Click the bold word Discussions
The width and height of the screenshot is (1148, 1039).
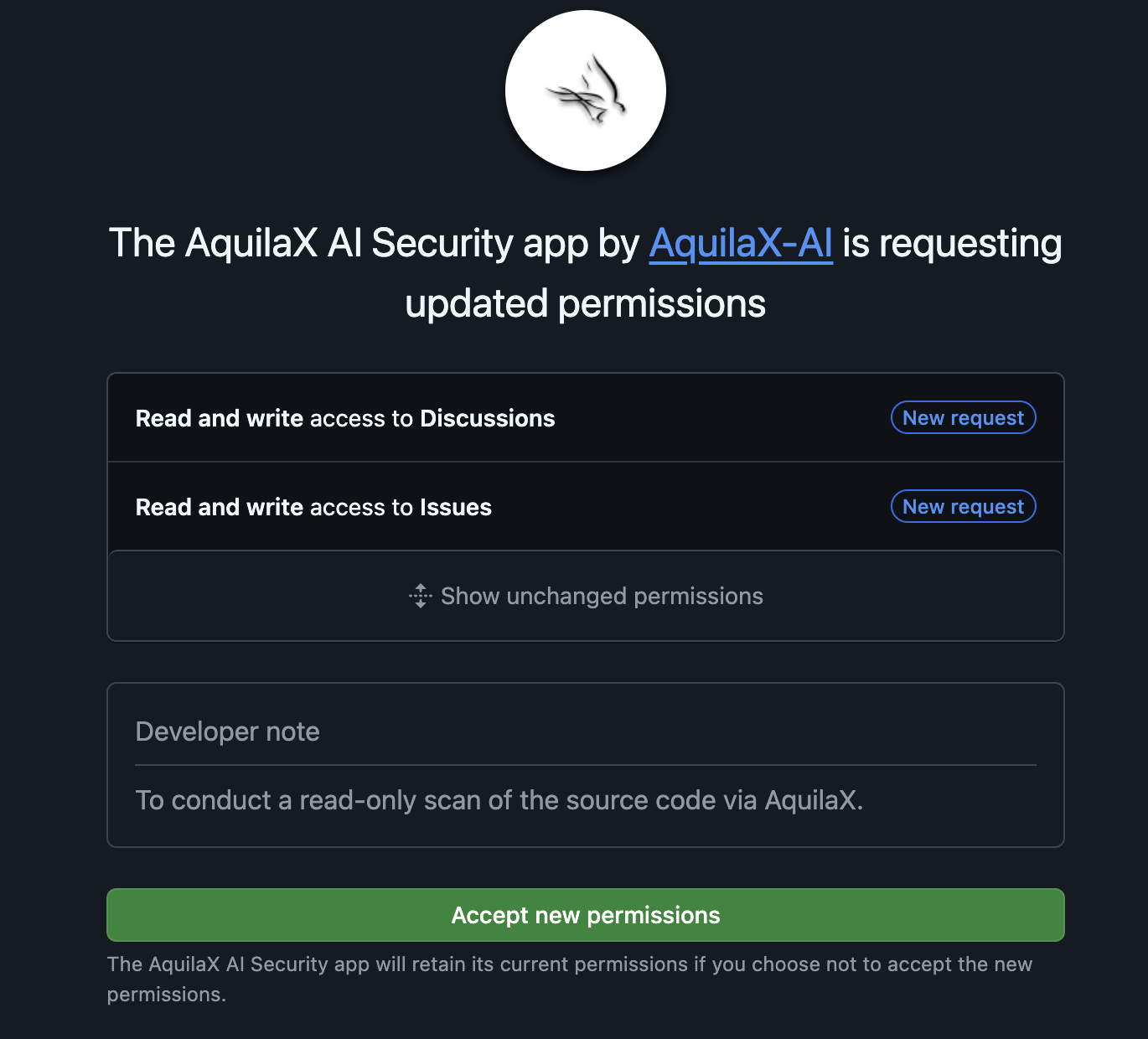487,418
